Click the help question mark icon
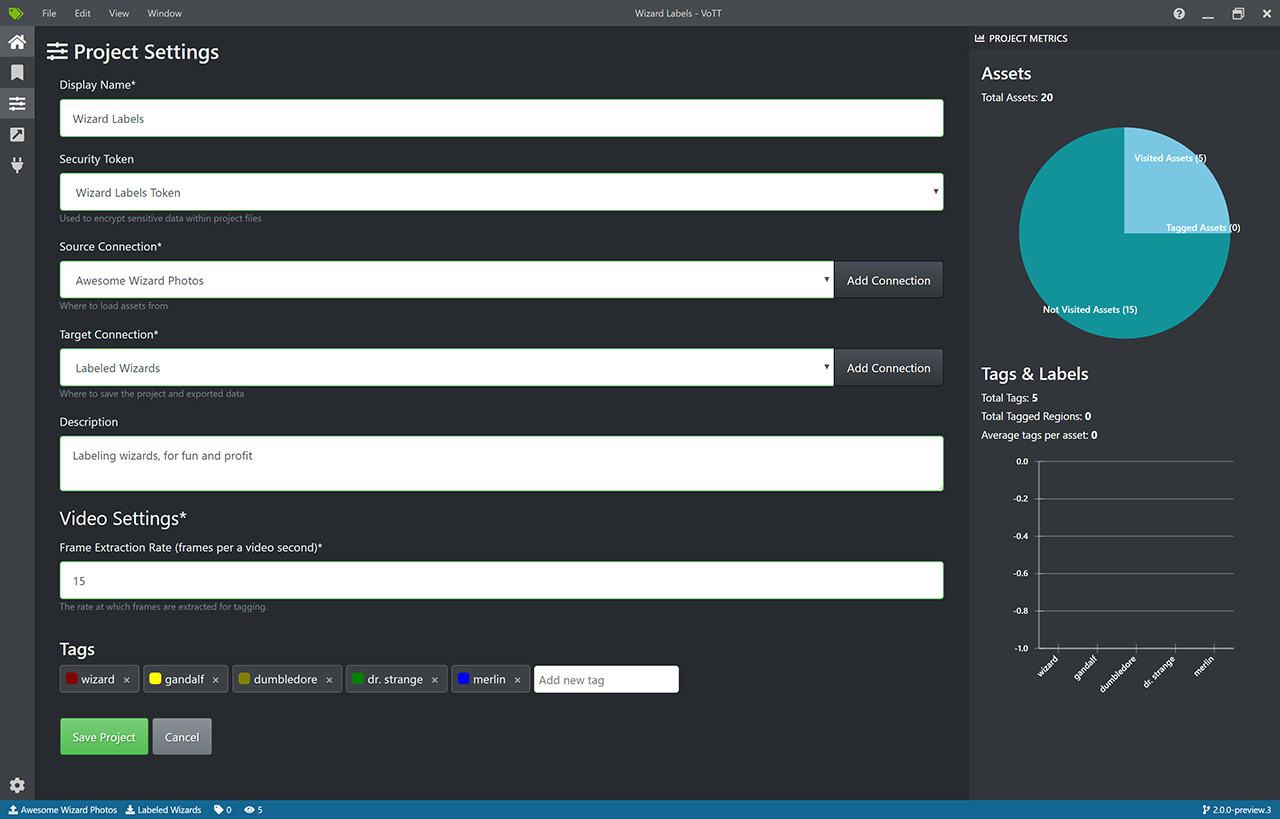Screen dimensions: 1280x819 point(1179,14)
